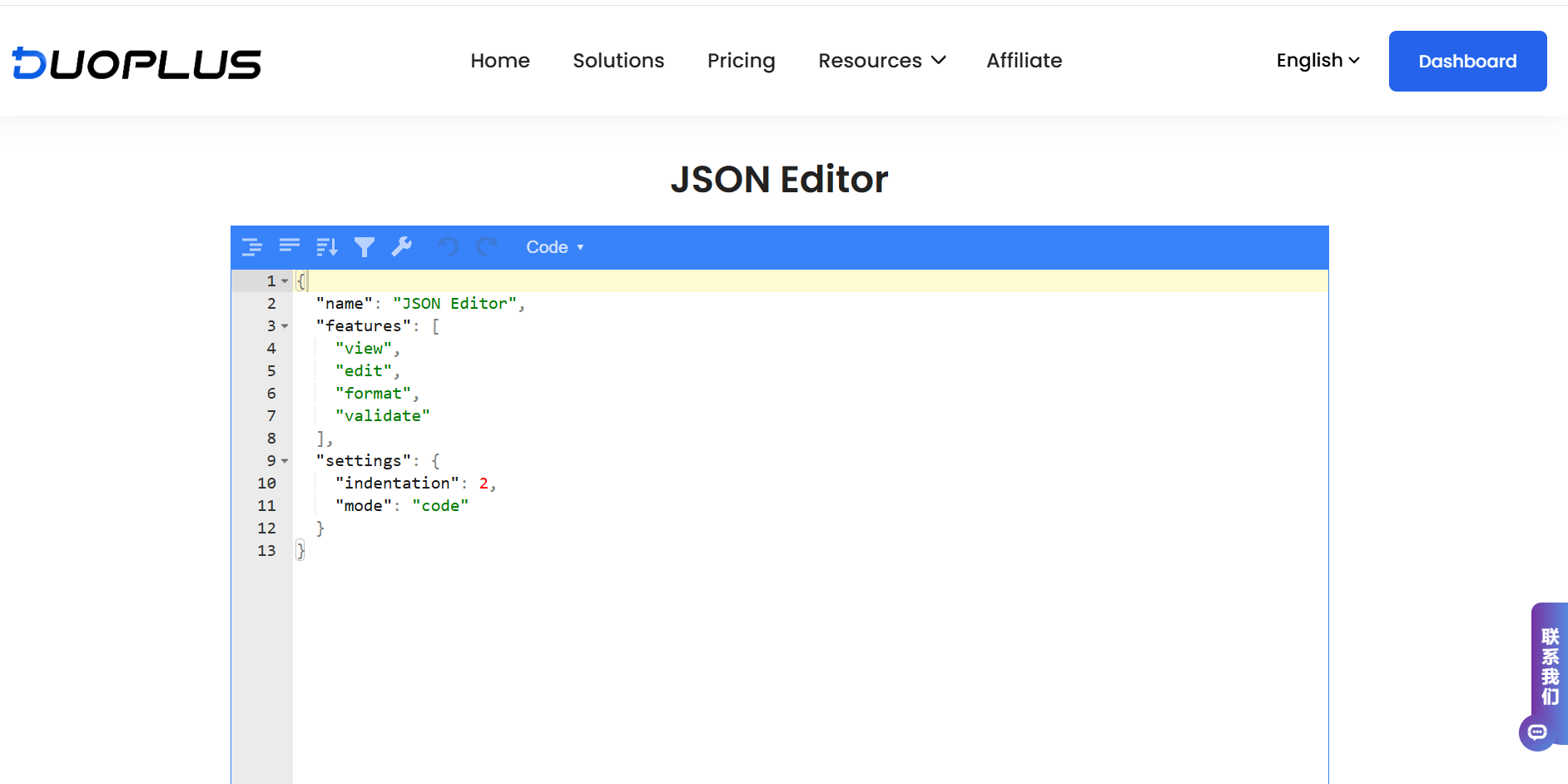Image resolution: width=1568 pixels, height=784 pixels.
Task: Open the English language selector
Action: (x=1318, y=61)
